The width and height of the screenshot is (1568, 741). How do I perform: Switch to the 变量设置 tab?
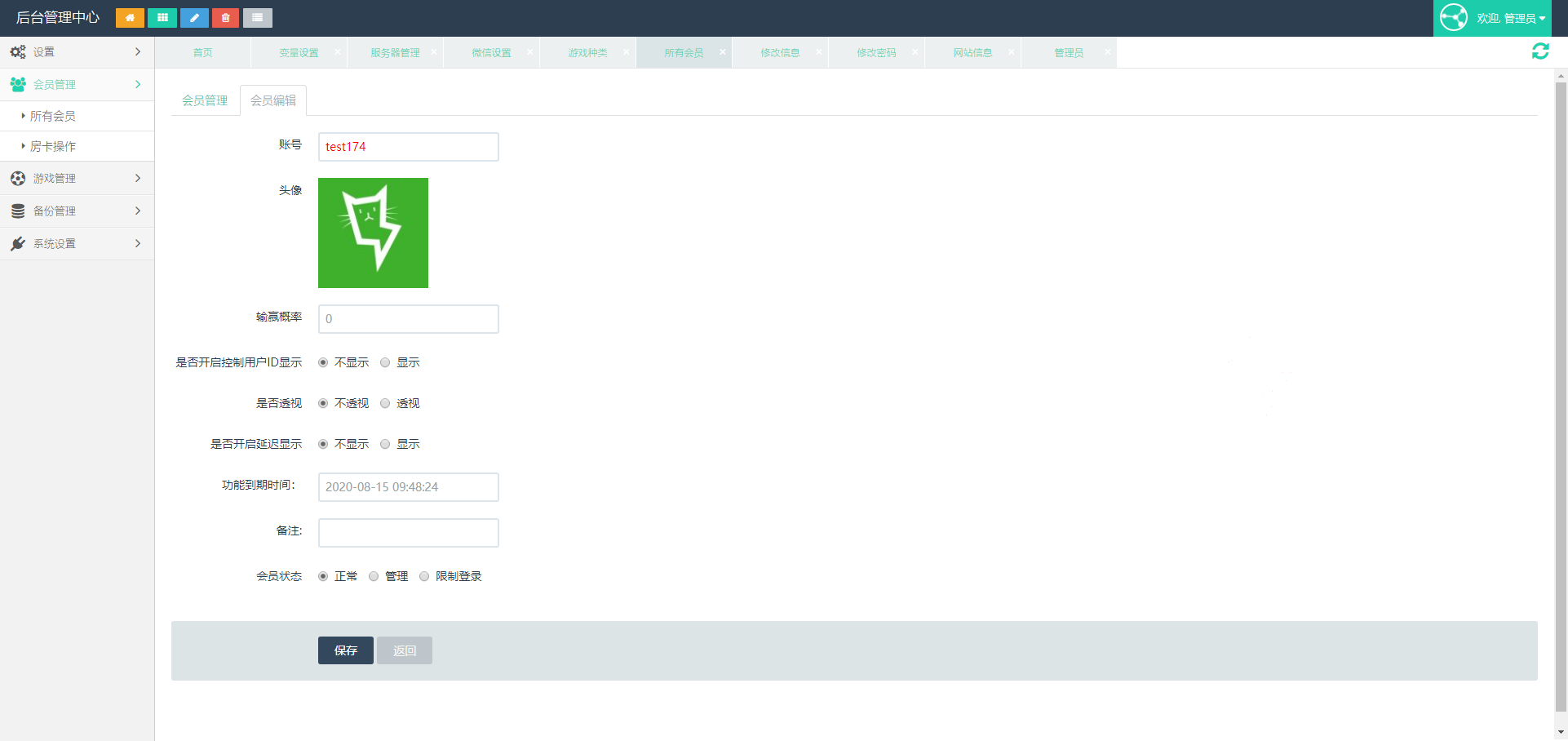[x=299, y=52]
